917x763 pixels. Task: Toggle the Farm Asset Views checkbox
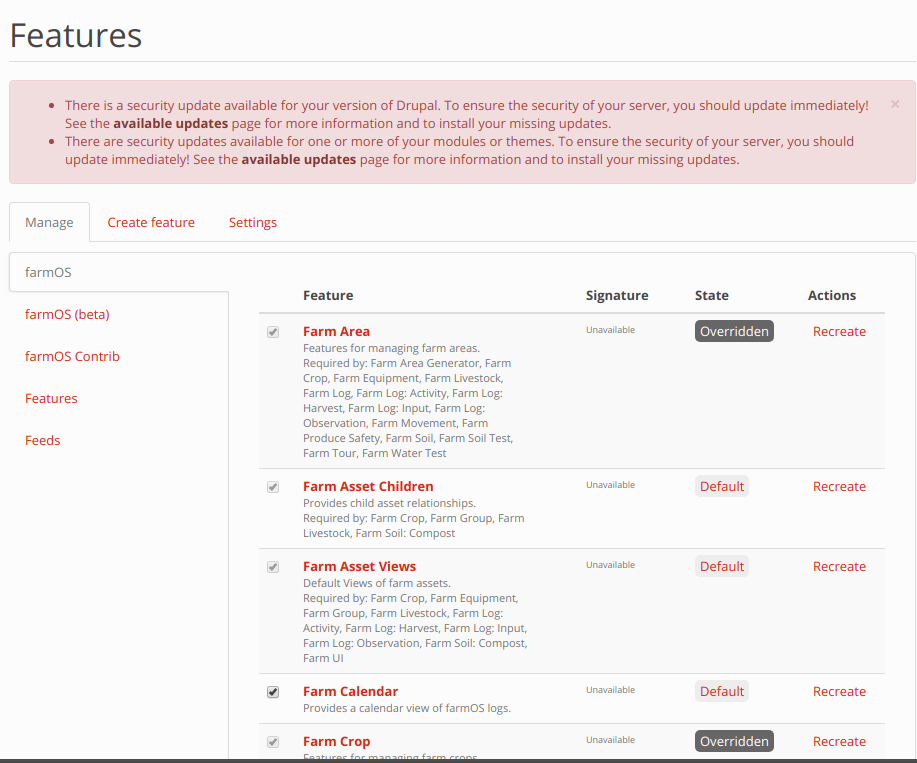(x=273, y=567)
